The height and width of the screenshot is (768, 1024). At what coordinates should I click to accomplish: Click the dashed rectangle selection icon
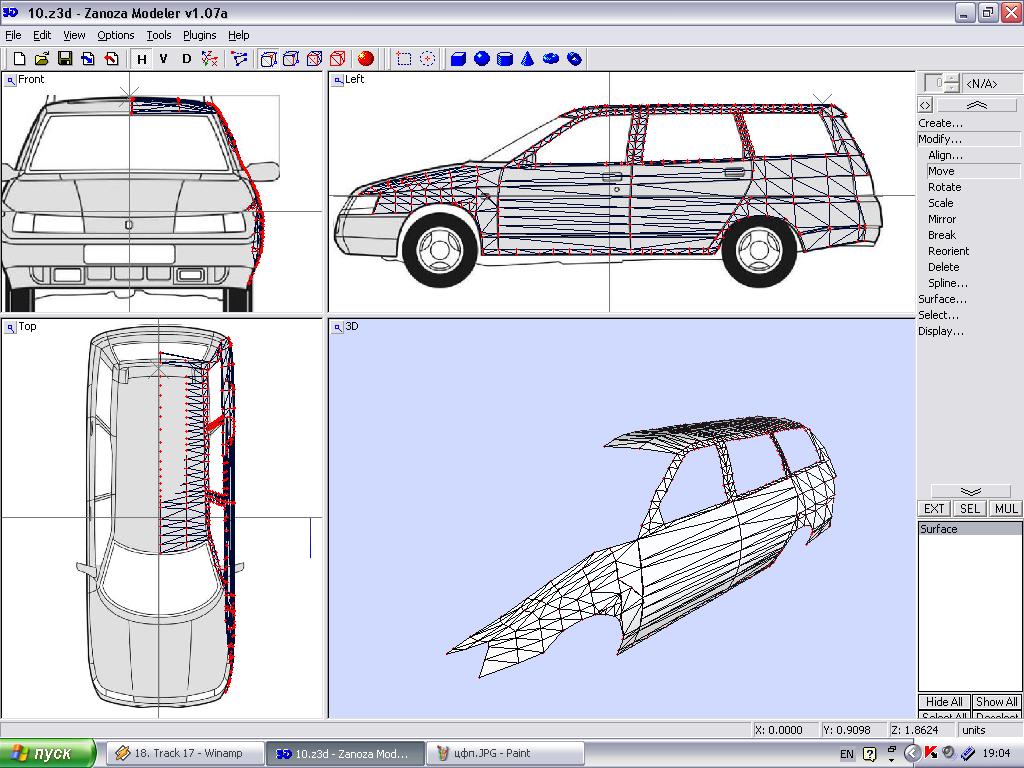[404, 59]
